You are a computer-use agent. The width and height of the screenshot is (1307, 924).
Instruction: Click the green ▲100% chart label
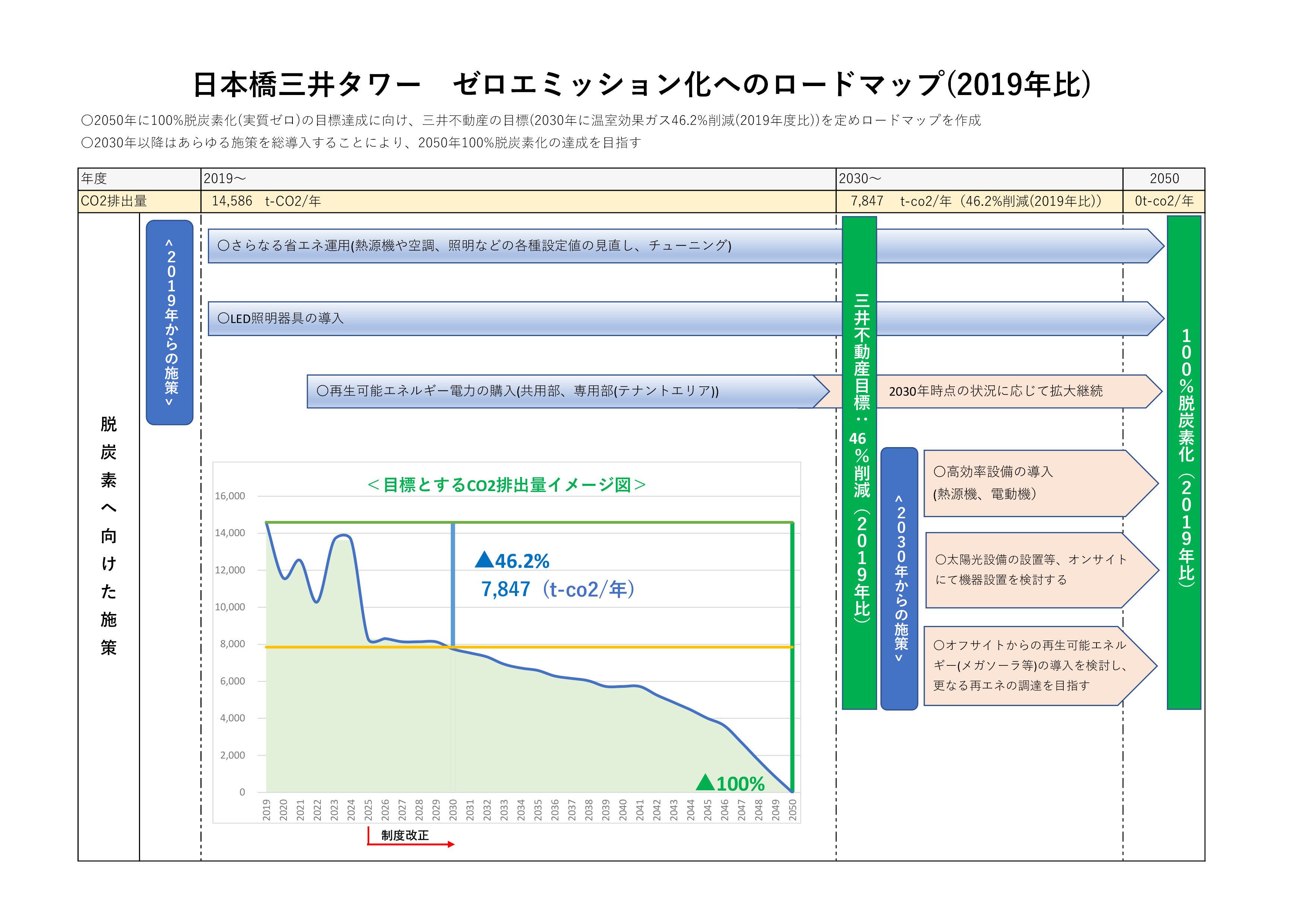[x=730, y=784]
